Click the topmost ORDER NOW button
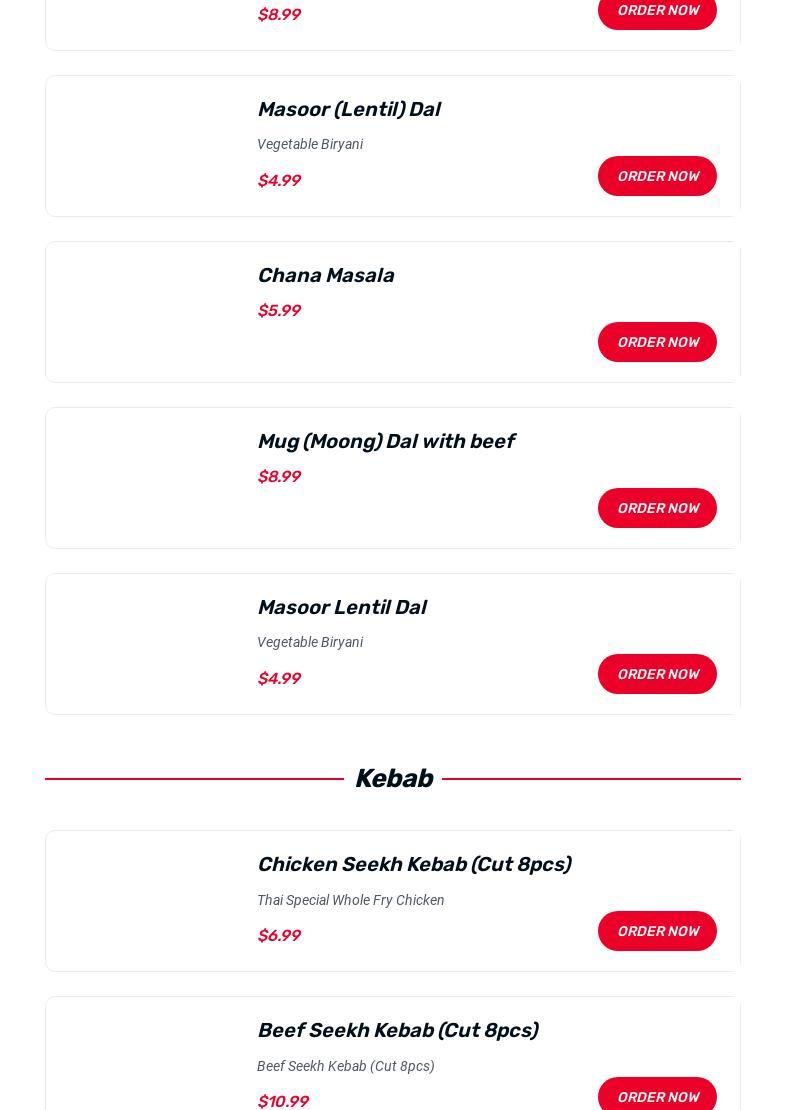This screenshot has height=1110, width=785. tap(657, 12)
